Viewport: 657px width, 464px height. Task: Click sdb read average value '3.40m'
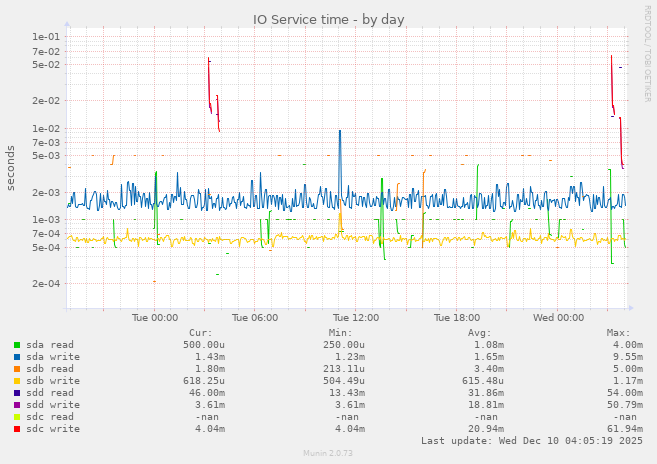pyautogui.click(x=489, y=369)
